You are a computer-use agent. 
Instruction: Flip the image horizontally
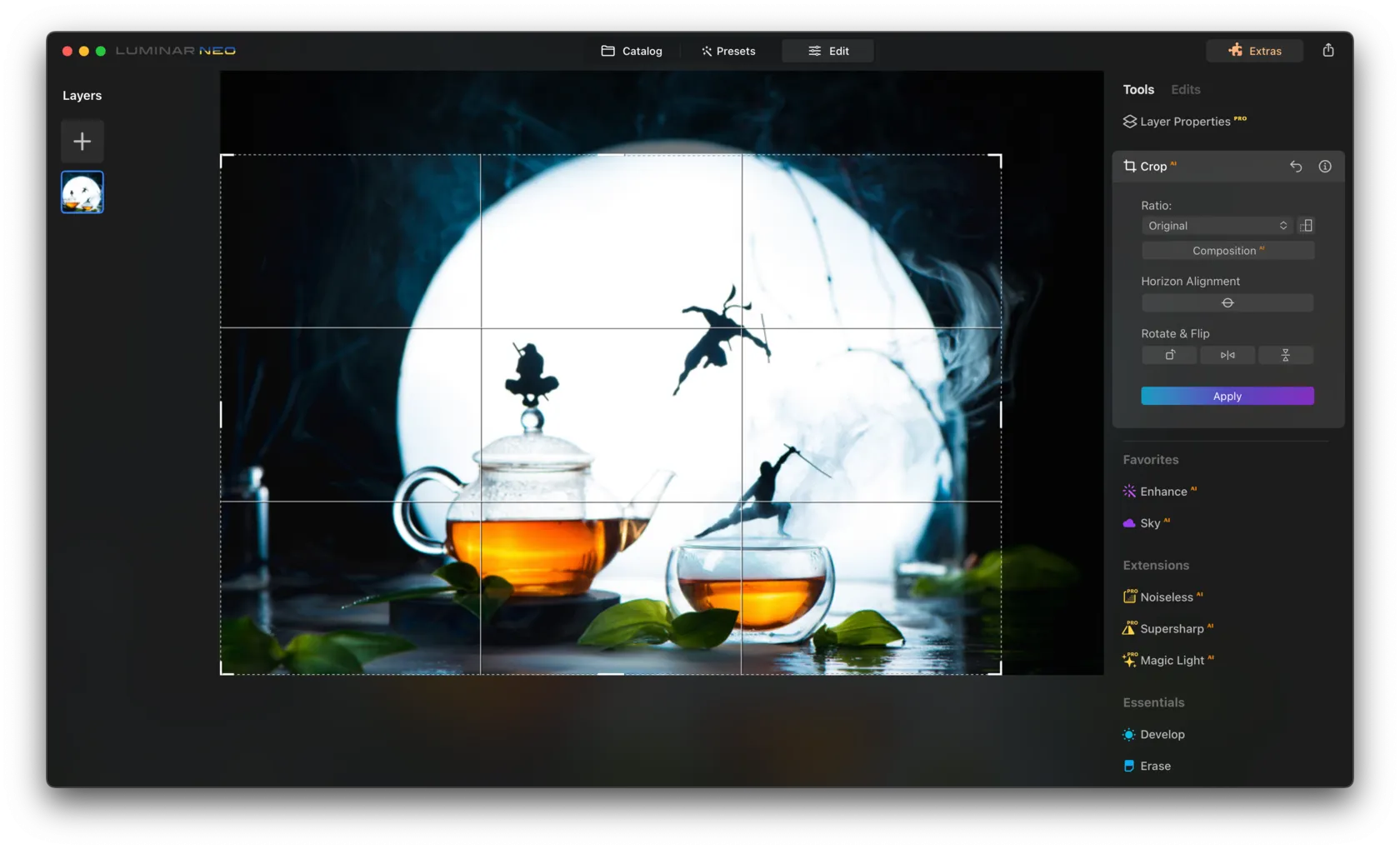[x=1227, y=355]
